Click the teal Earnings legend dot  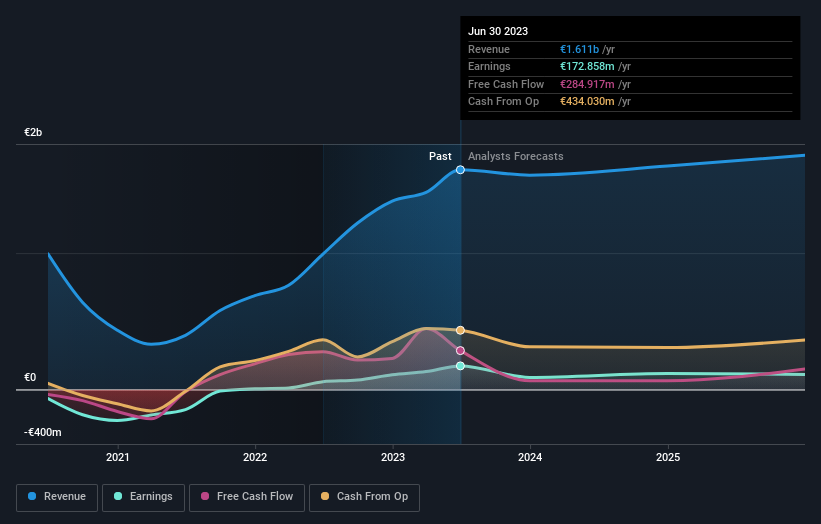tap(118, 496)
